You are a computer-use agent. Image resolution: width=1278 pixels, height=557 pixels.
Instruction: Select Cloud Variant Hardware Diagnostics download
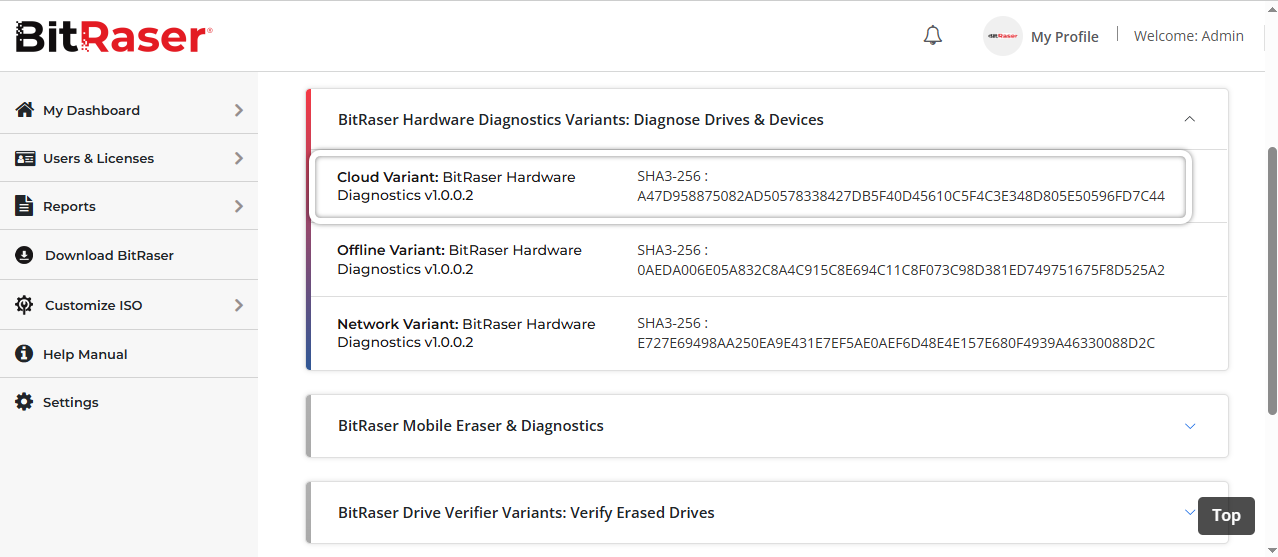pos(456,186)
